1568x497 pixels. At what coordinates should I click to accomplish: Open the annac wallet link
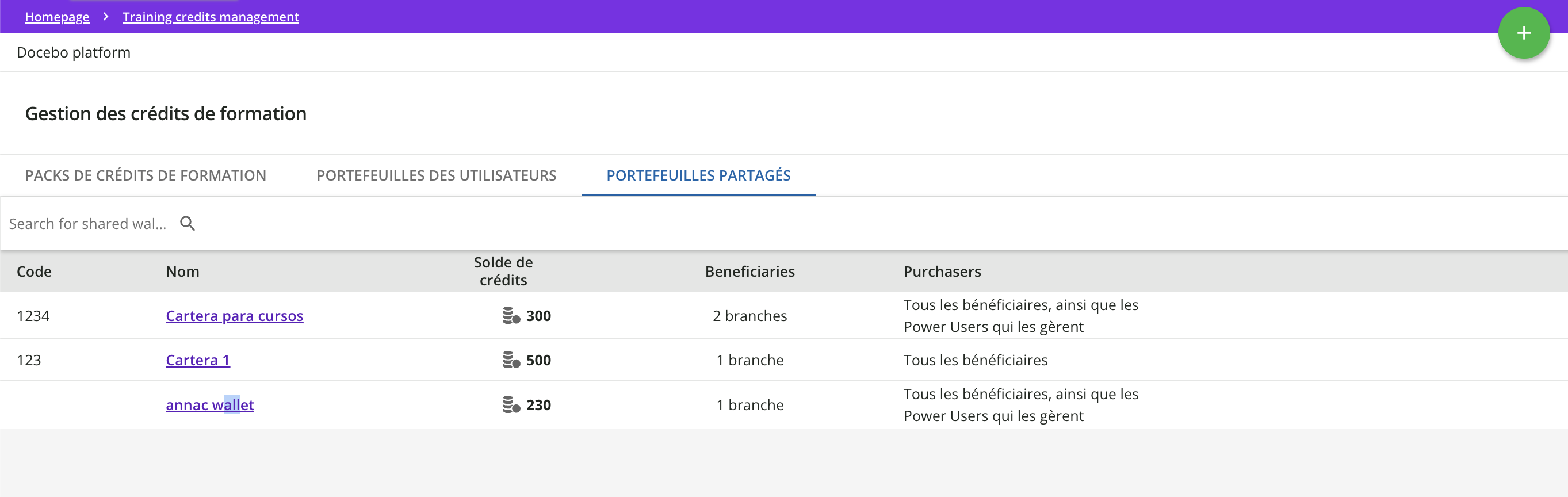[209, 404]
